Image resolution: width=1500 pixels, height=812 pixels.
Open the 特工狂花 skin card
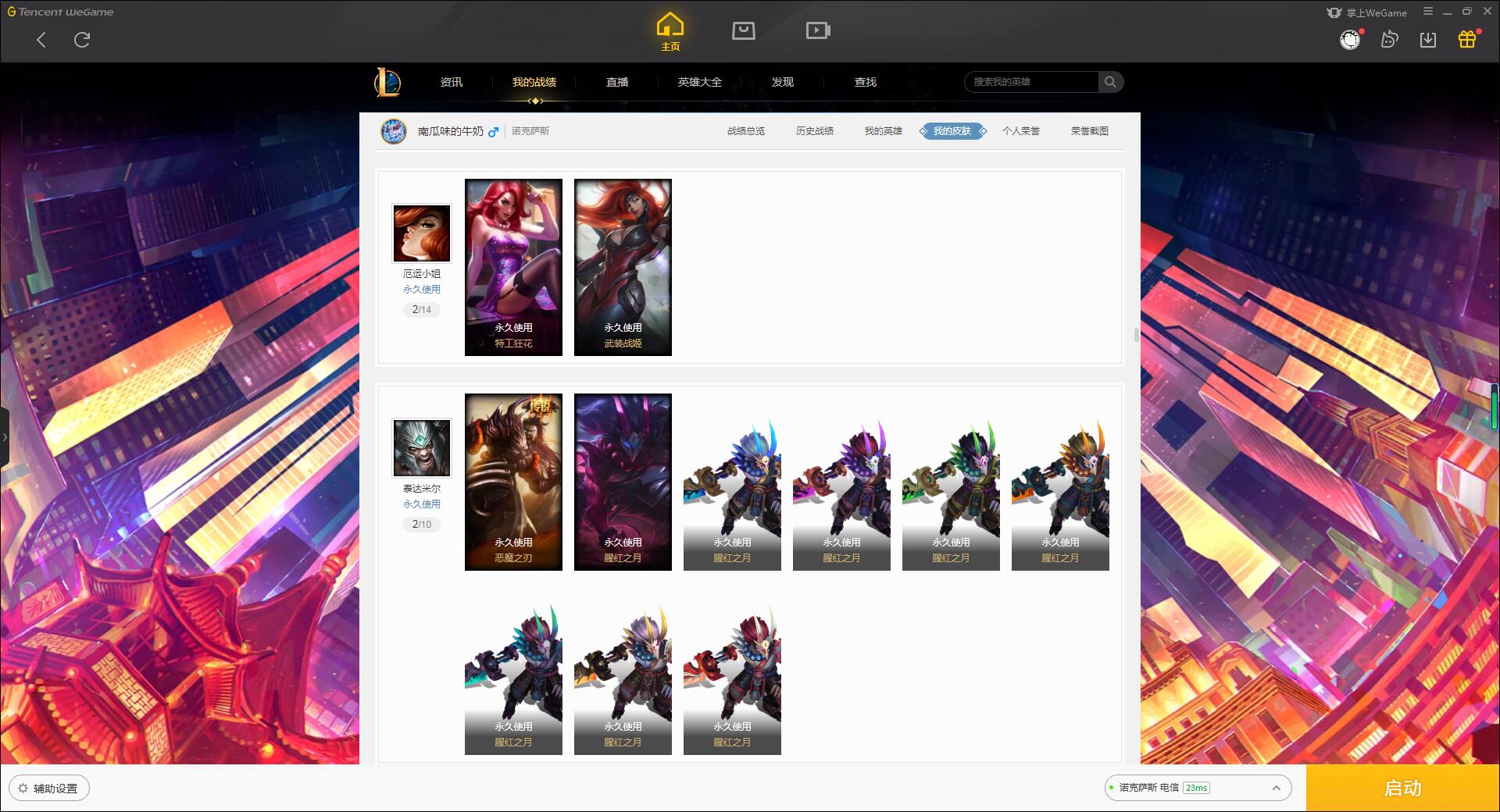pyautogui.click(x=513, y=267)
